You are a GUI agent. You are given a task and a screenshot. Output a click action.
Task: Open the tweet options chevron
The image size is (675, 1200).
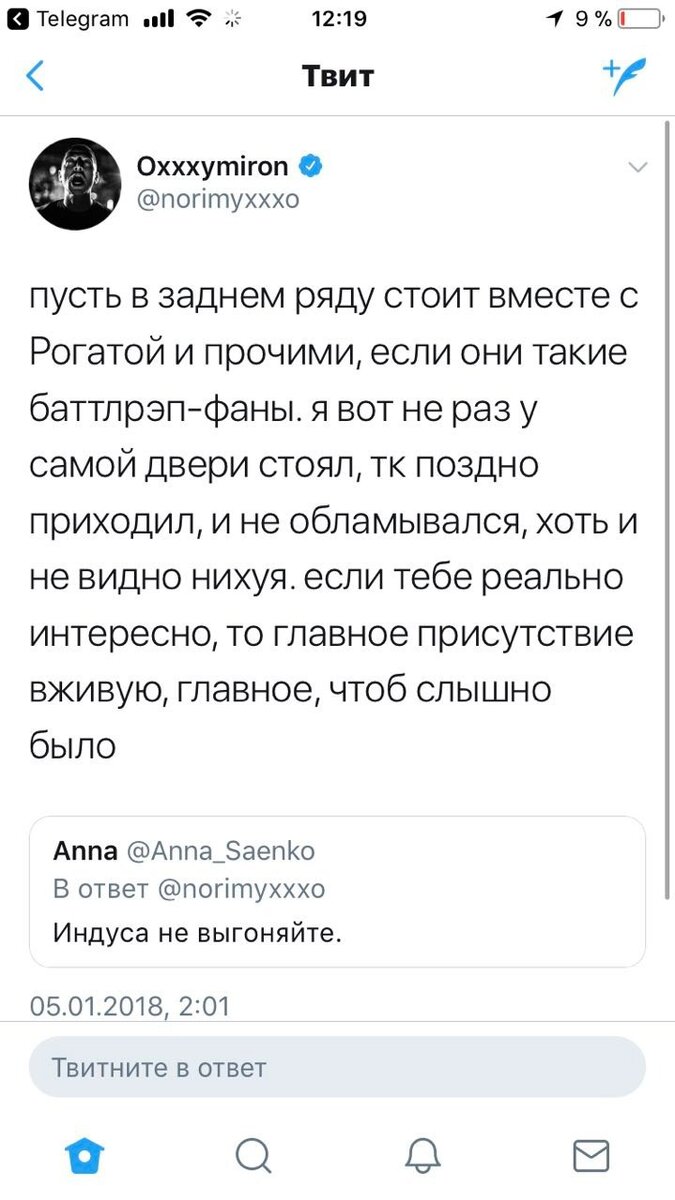point(638,168)
